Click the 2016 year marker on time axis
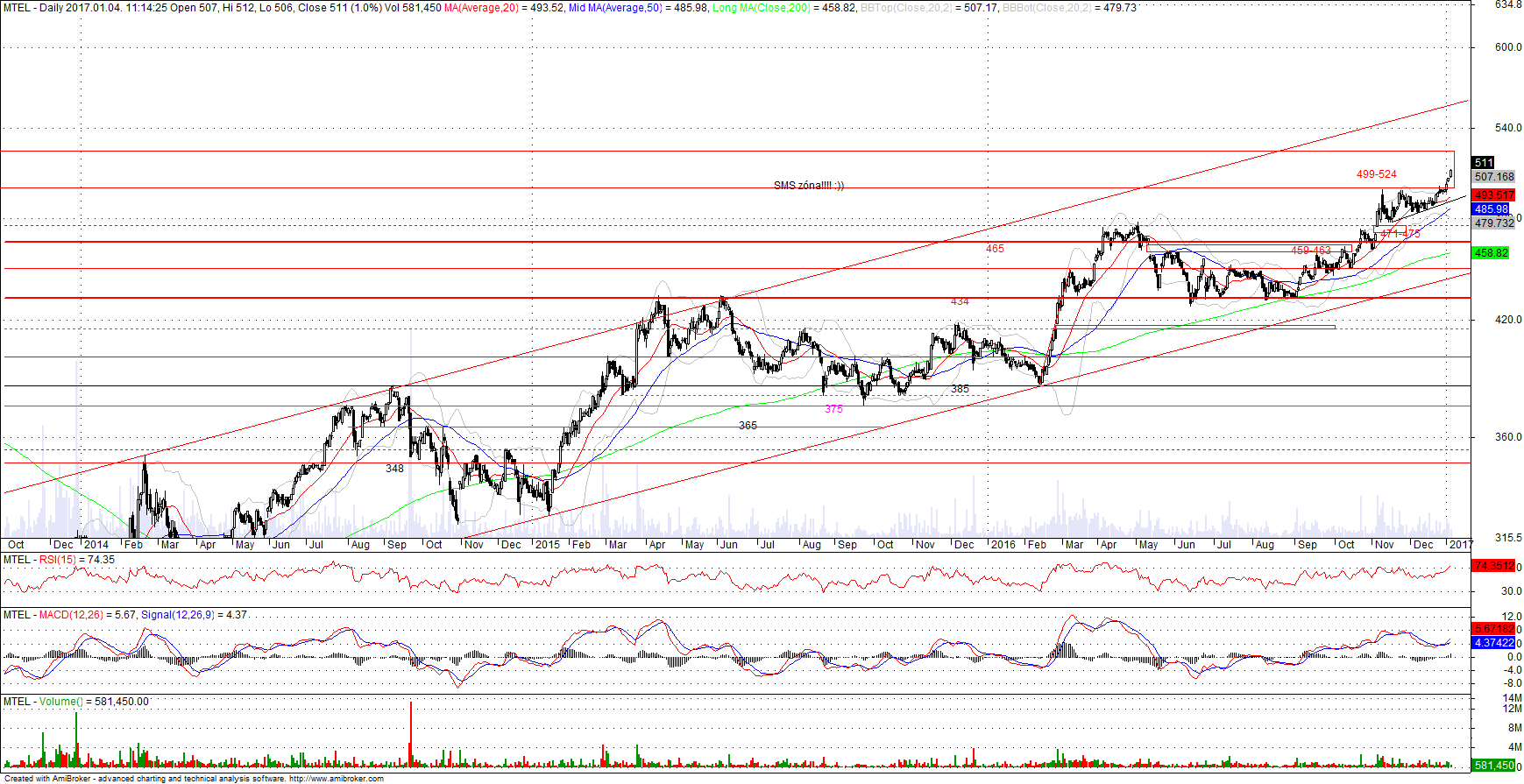Image resolution: width=1524 pixels, height=784 pixels. [1003, 545]
